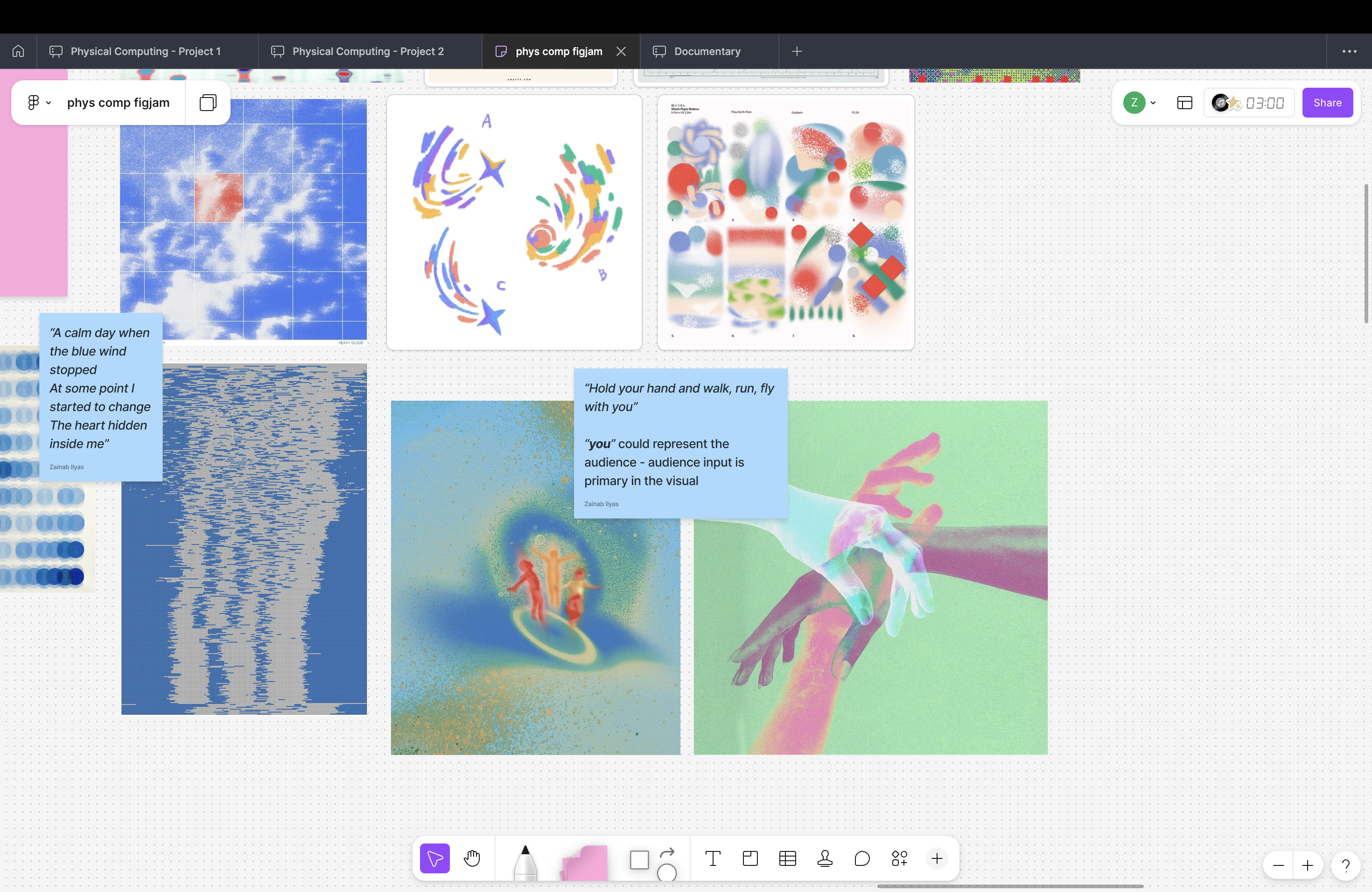The height and width of the screenshot is (892, 1372).
Task: Switch to Physical Computing - Project 2 tab
Action: [x=368, y=51]
